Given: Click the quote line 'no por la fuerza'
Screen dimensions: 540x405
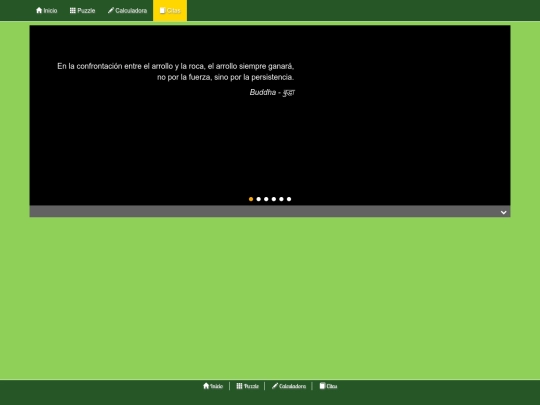Looking at the screenshot, I should pyautogui.click(x=226, y=77).
